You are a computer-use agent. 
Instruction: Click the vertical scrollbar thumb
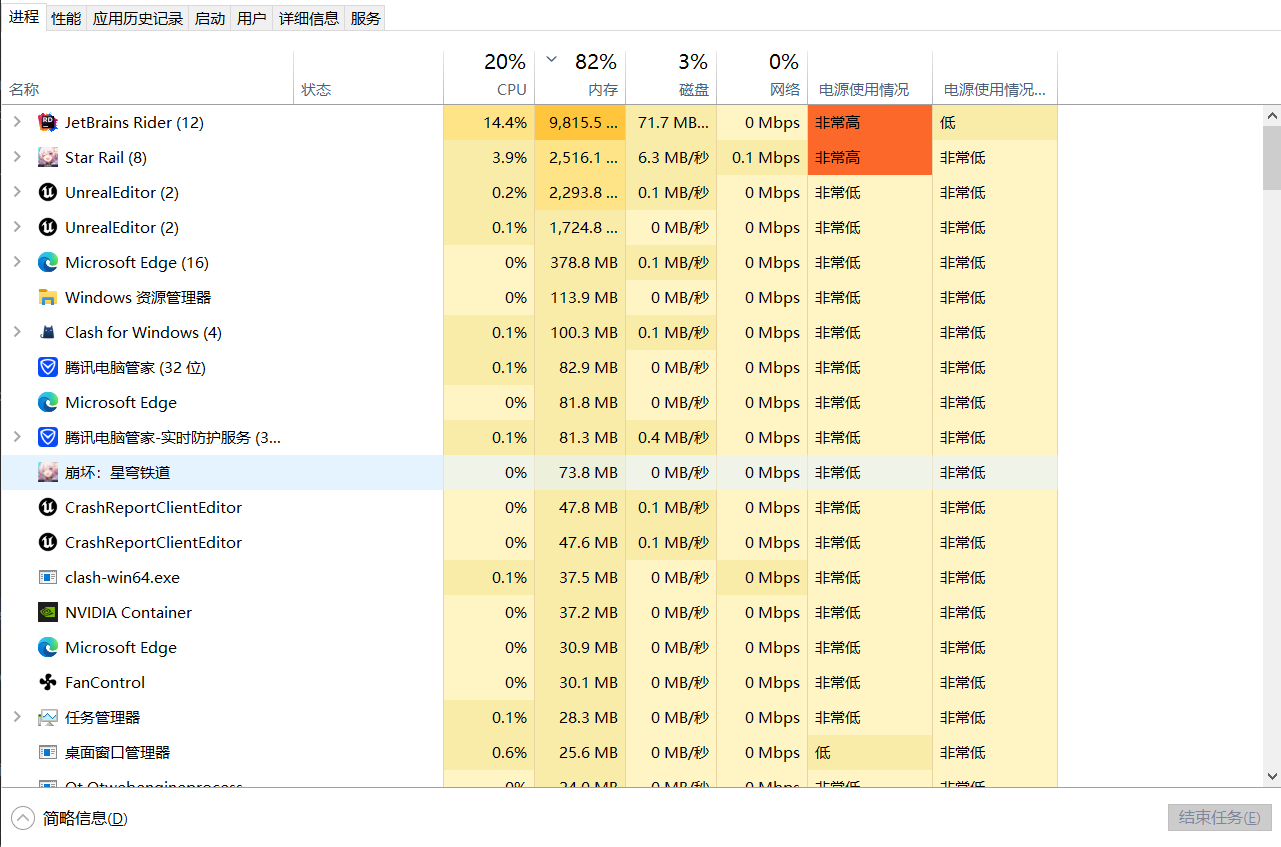pos(1272,158)
